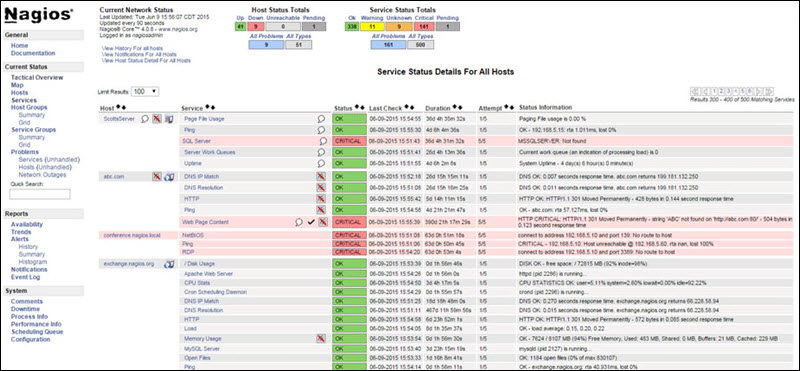Open the Apache Web Server service link

click(x=209, y=274)
